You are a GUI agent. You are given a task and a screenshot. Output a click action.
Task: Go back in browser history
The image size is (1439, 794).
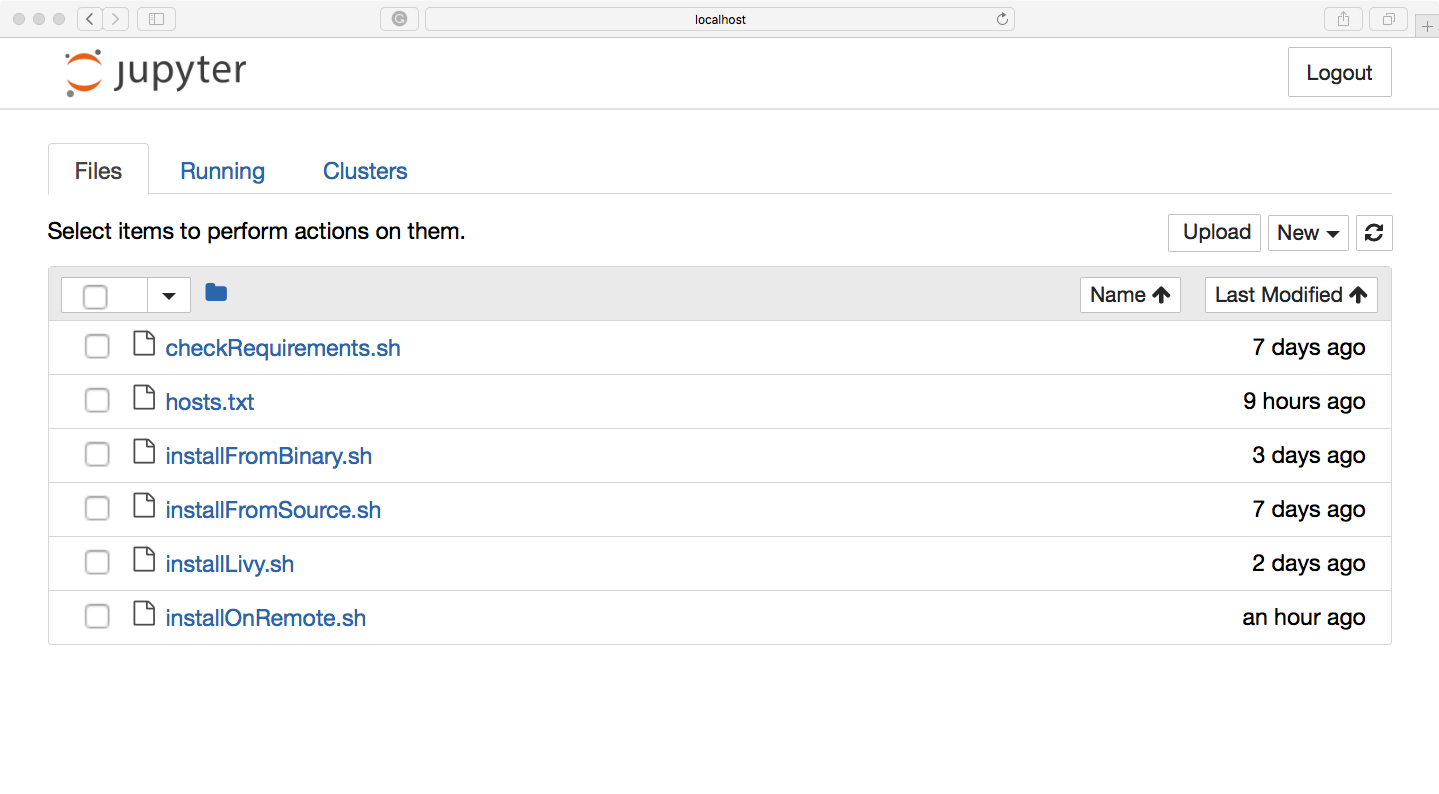(x=90, y=19)
